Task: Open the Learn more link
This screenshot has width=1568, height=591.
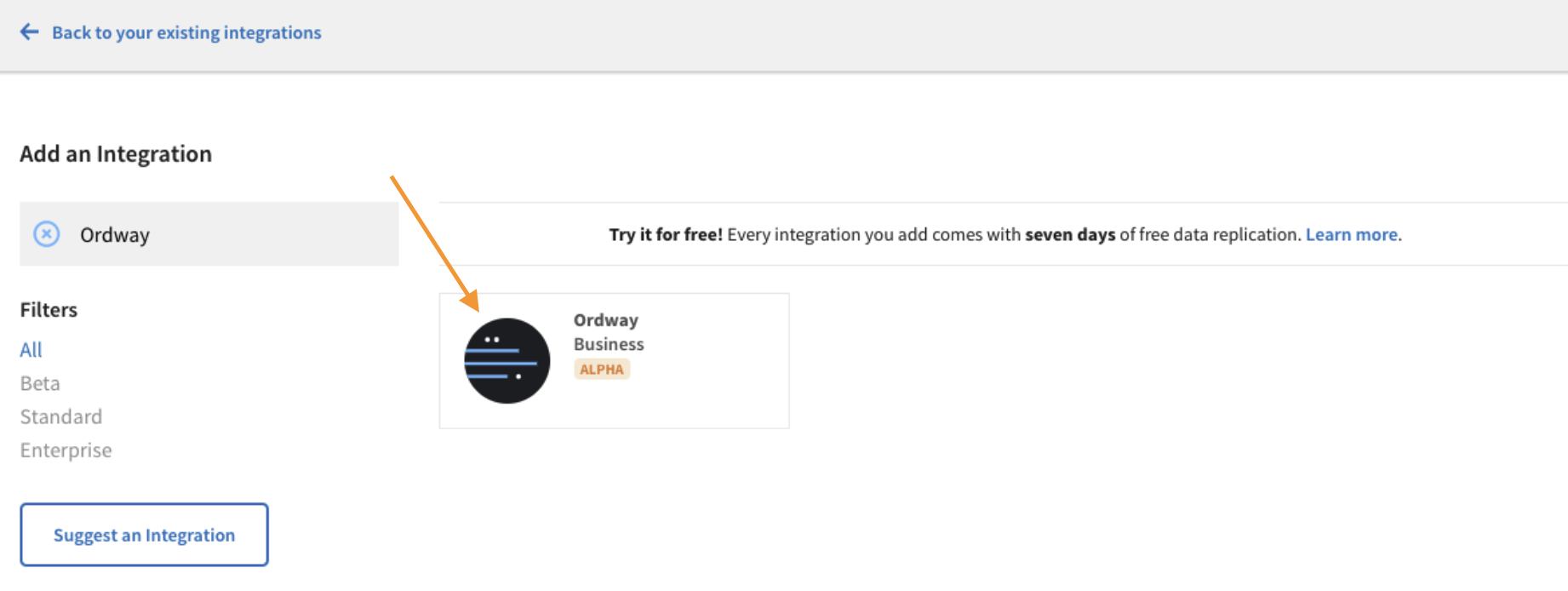Action: (x=1352, y=234)
